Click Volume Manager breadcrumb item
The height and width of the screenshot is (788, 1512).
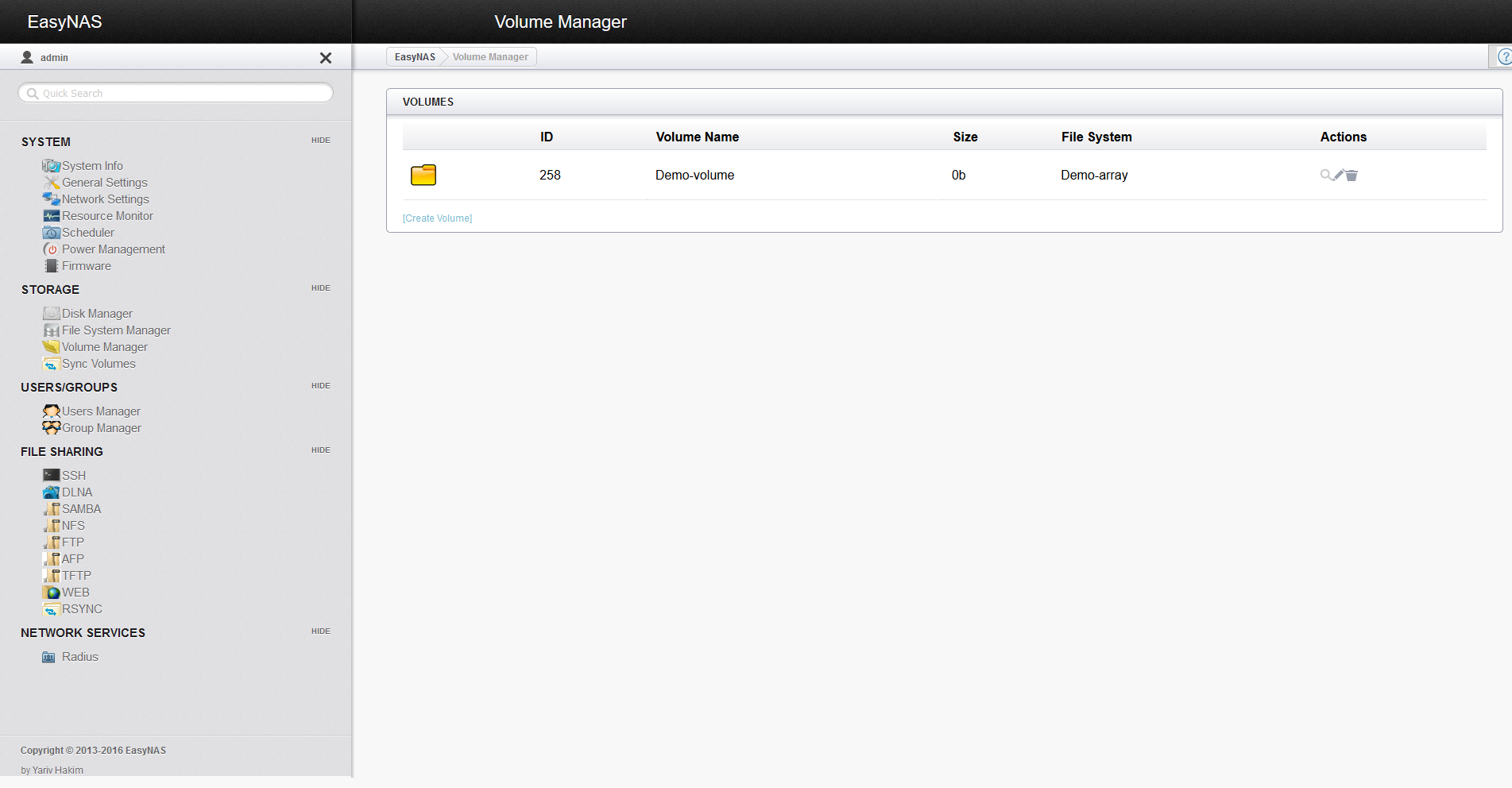(x=490, y=57)
